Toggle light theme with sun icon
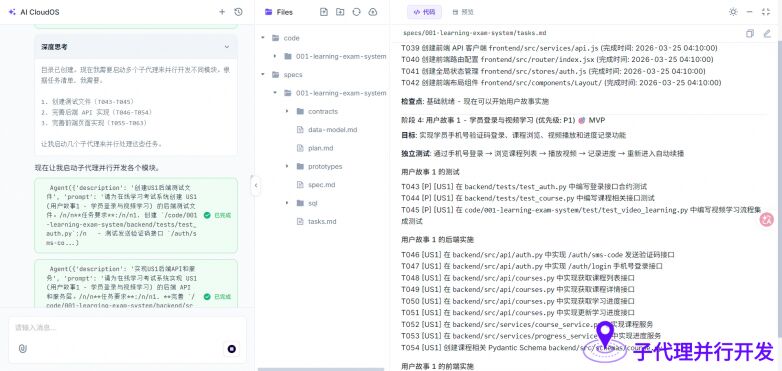Screen dimensions: 782x371 [733, 12]
